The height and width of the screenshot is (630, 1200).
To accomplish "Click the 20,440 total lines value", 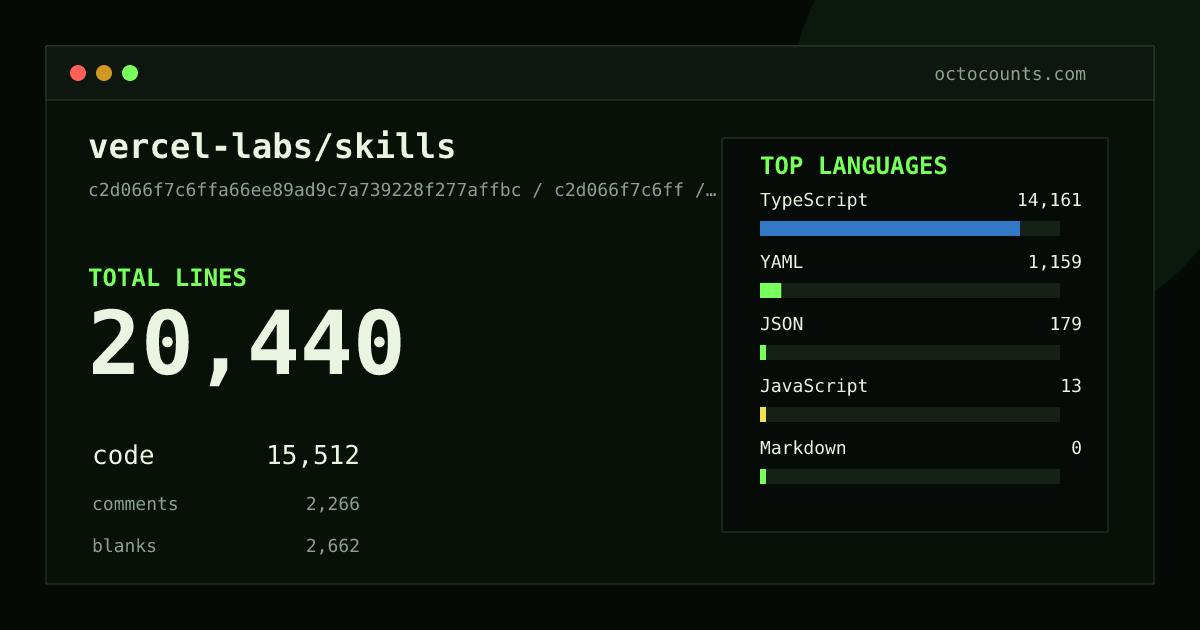I will (247, 345).
